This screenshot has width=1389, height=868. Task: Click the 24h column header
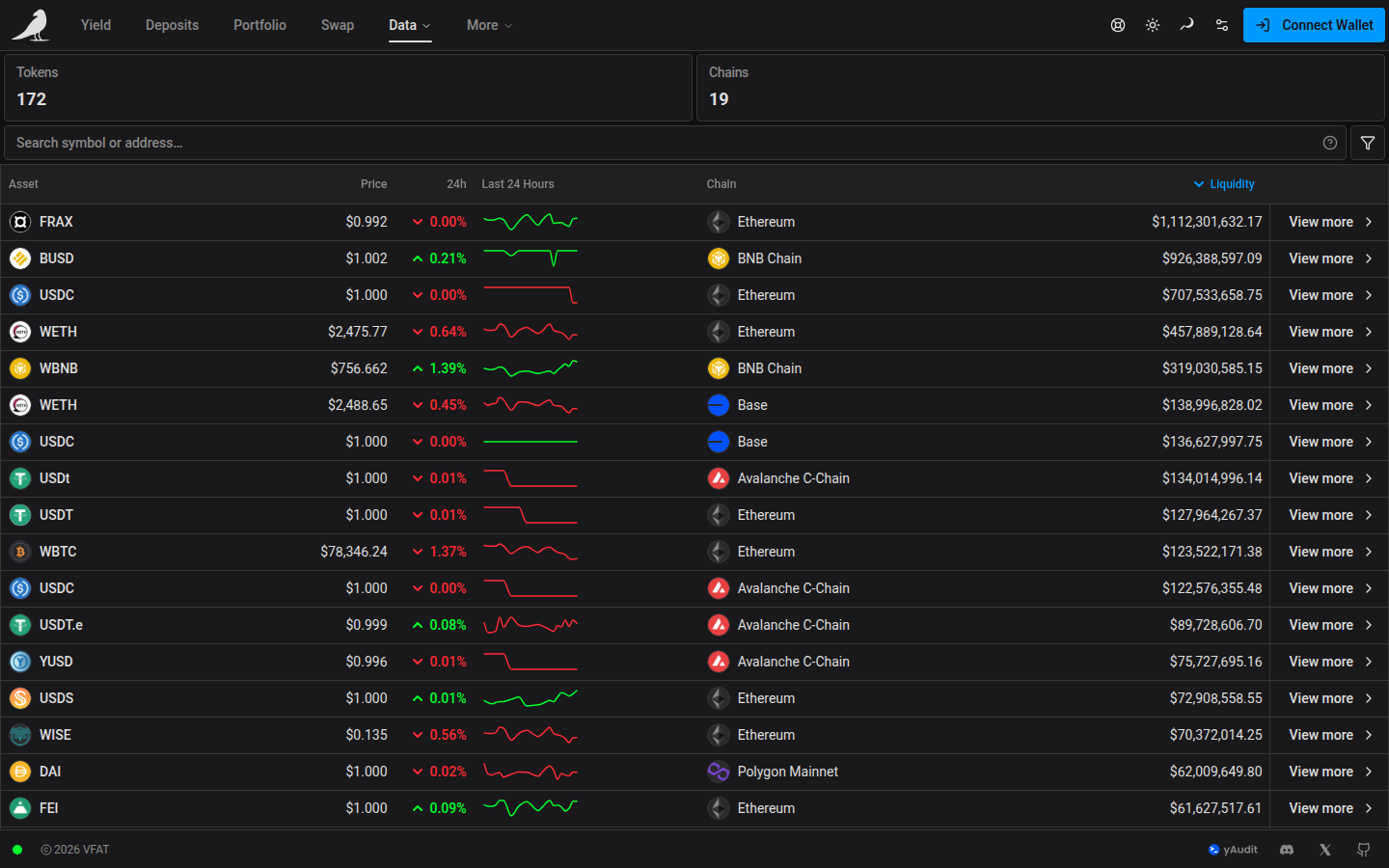[456, 184]
